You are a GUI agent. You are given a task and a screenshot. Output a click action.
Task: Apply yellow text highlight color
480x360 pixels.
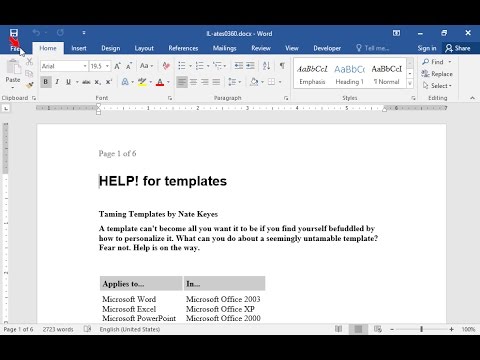(x=142, y=82)
